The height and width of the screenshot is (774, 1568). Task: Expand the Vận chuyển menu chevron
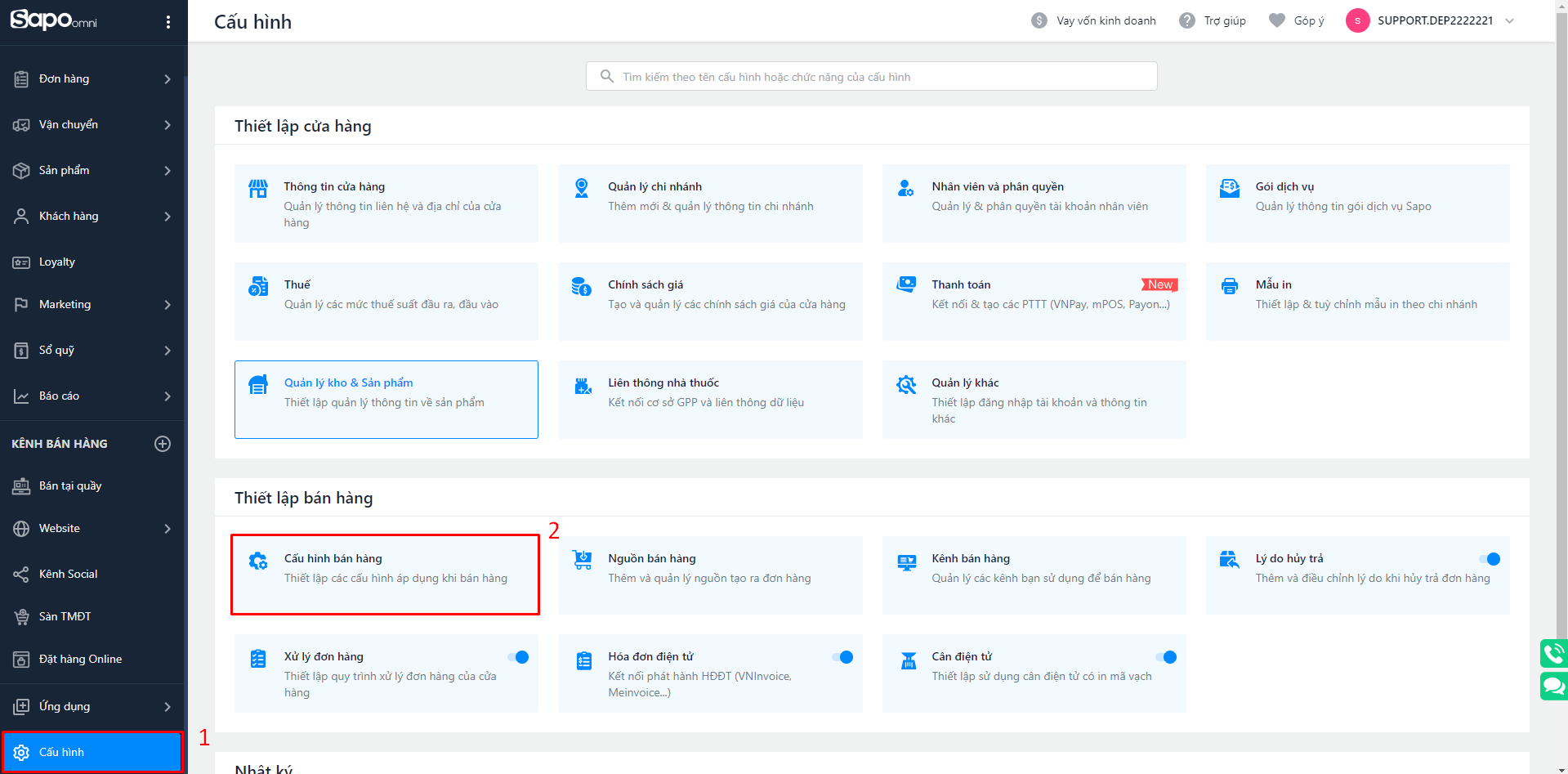168,125
